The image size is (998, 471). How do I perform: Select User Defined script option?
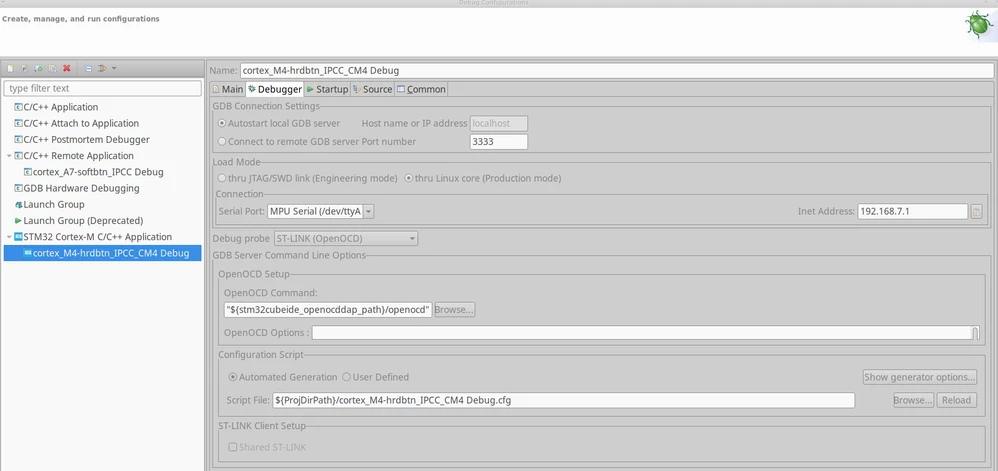376,377
